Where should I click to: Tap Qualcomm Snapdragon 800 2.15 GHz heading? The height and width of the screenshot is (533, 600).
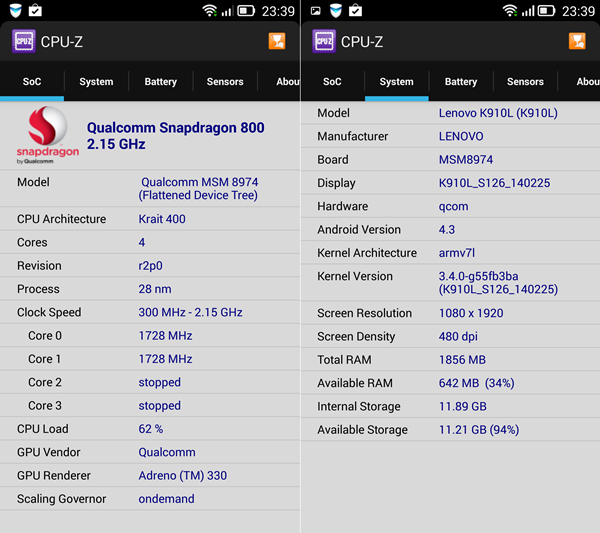tap(175, 136)
